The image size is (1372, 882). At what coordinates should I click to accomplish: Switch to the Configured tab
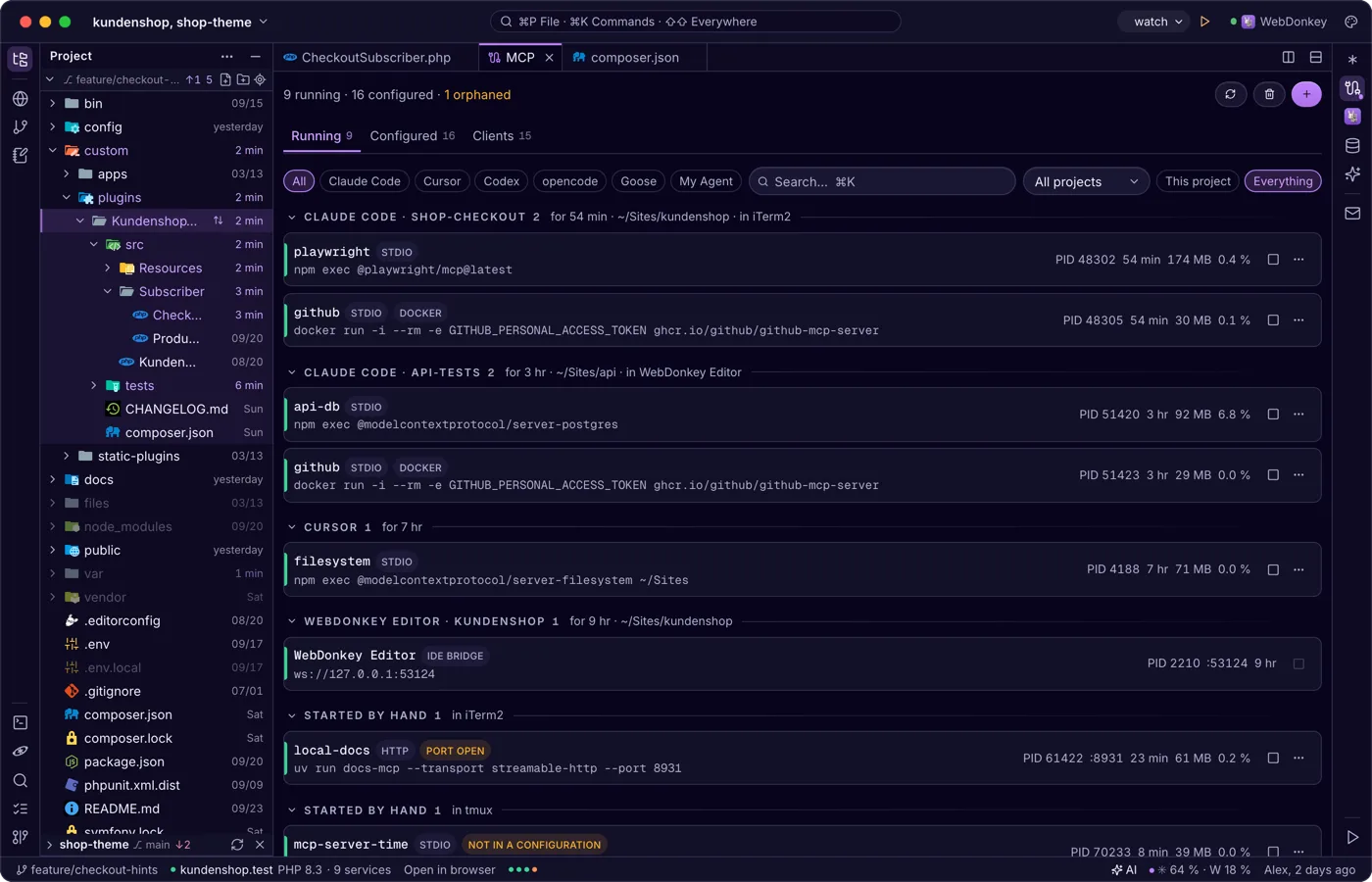[412, 136]
